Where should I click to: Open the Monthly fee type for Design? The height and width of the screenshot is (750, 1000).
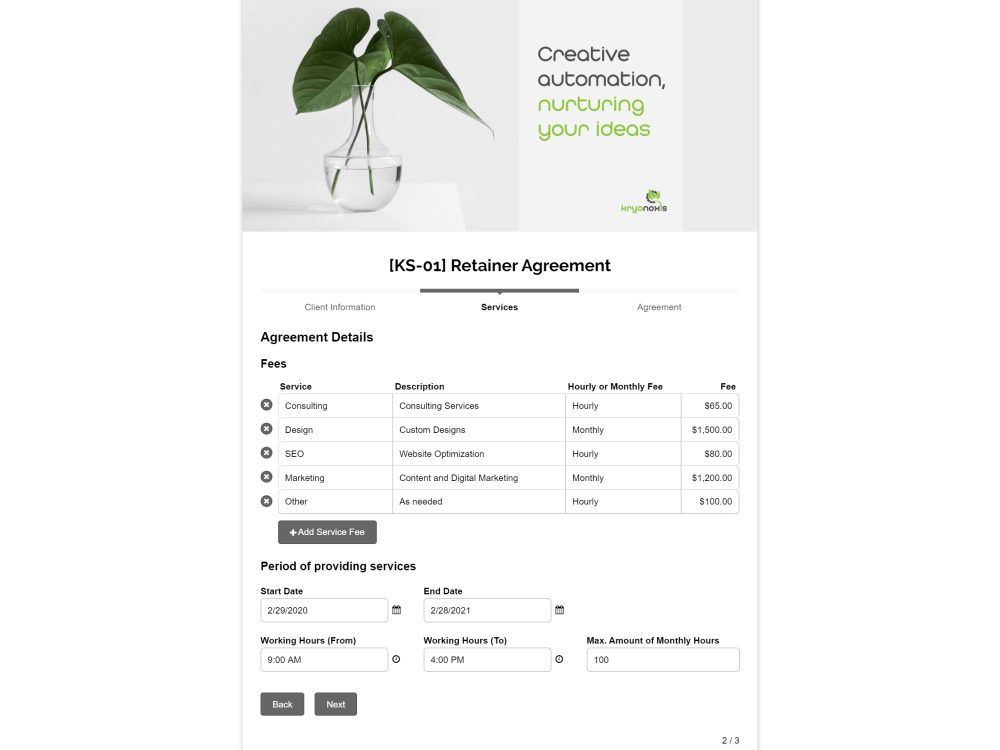(x=623, y=430)
